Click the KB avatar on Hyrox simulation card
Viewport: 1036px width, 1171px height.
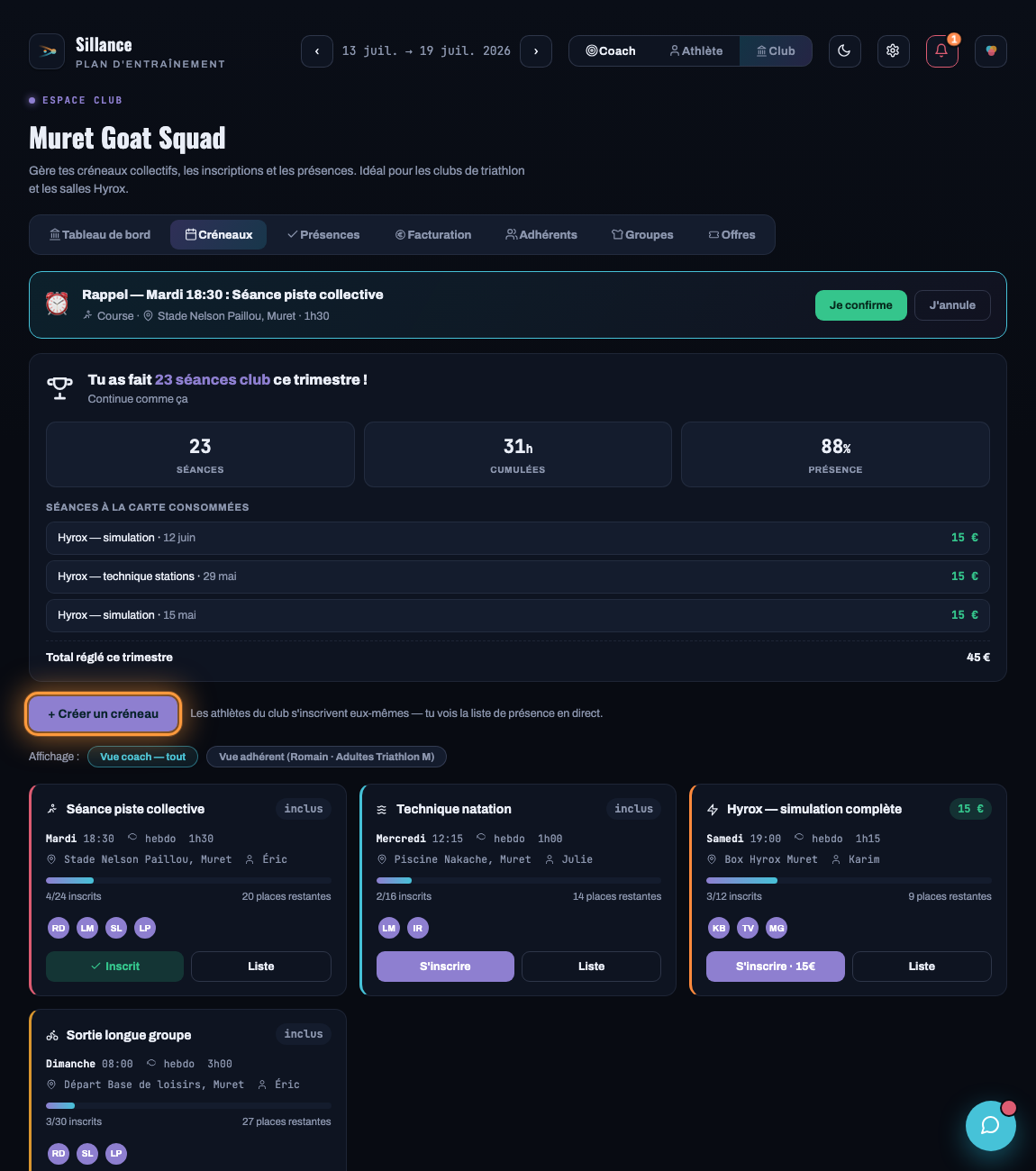pos(719,928)
